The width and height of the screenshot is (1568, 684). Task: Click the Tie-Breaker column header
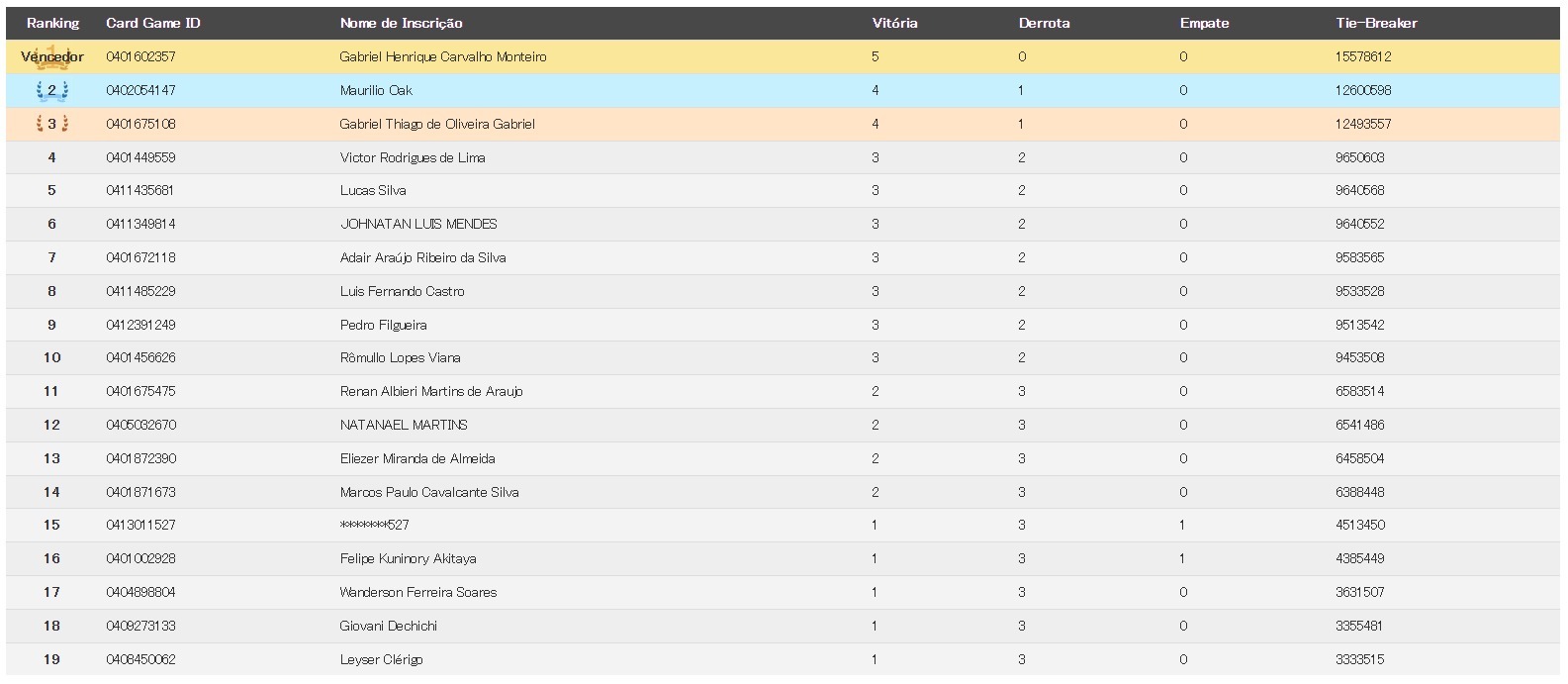[1375, 23]
